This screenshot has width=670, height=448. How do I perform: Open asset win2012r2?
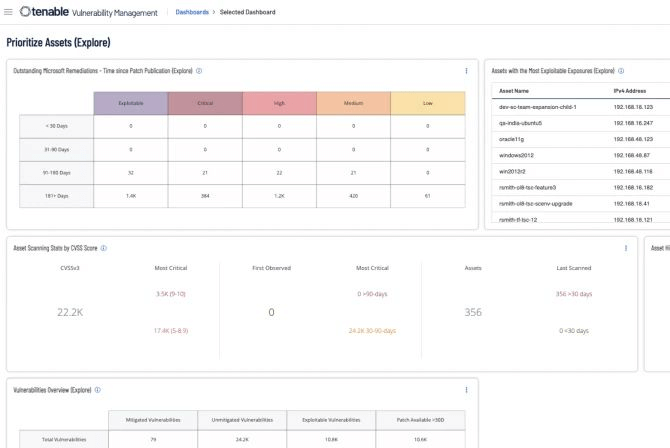(512, 171)
